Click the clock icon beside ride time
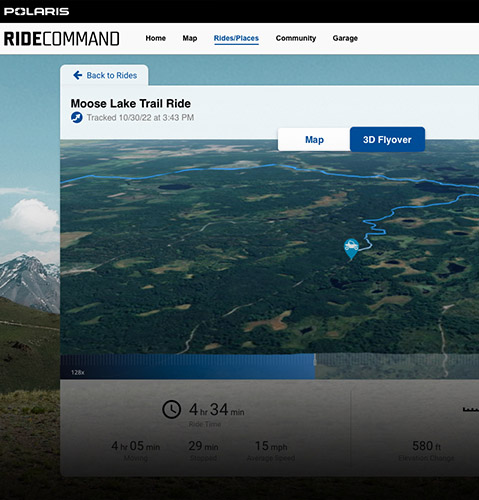 [172, 409]
